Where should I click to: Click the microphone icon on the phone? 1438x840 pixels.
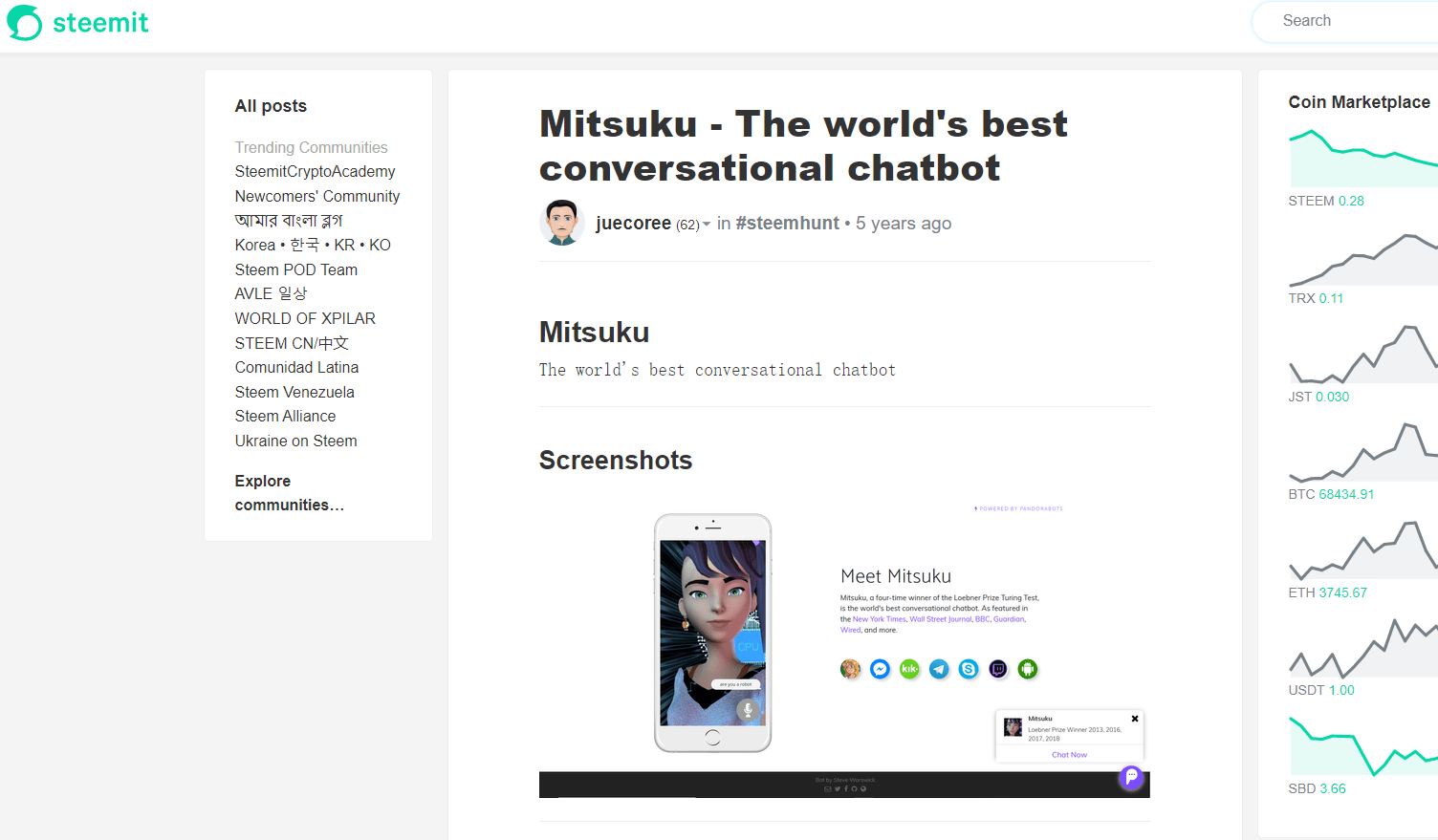pos(748,710)
